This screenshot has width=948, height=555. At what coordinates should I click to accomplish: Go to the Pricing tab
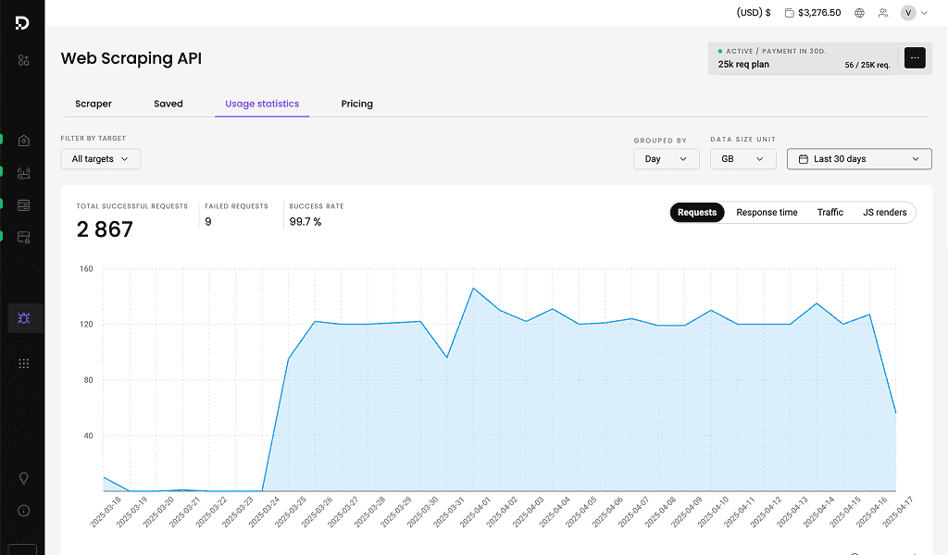coord(357,104)
